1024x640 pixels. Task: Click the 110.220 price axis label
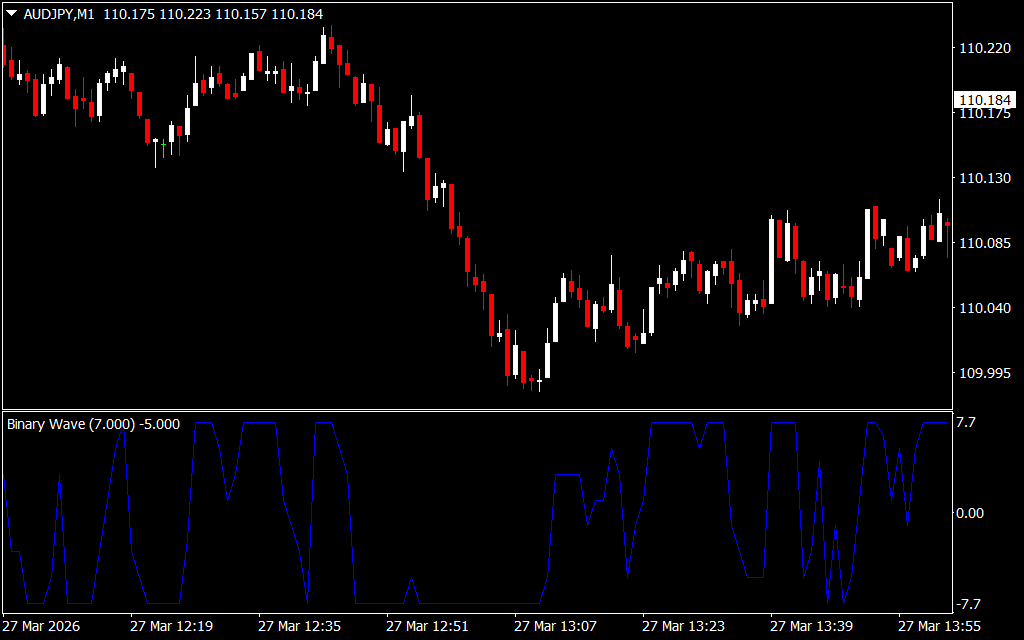(984, 48)
